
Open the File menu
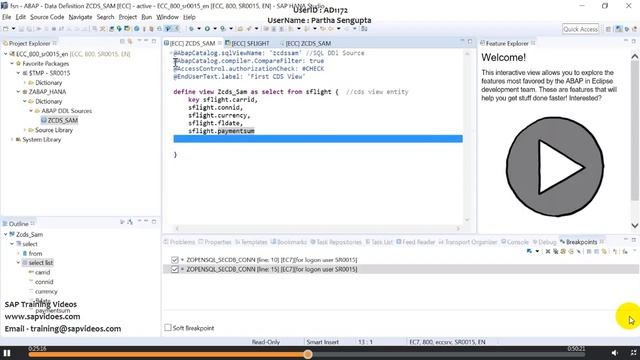click(7, 17)
